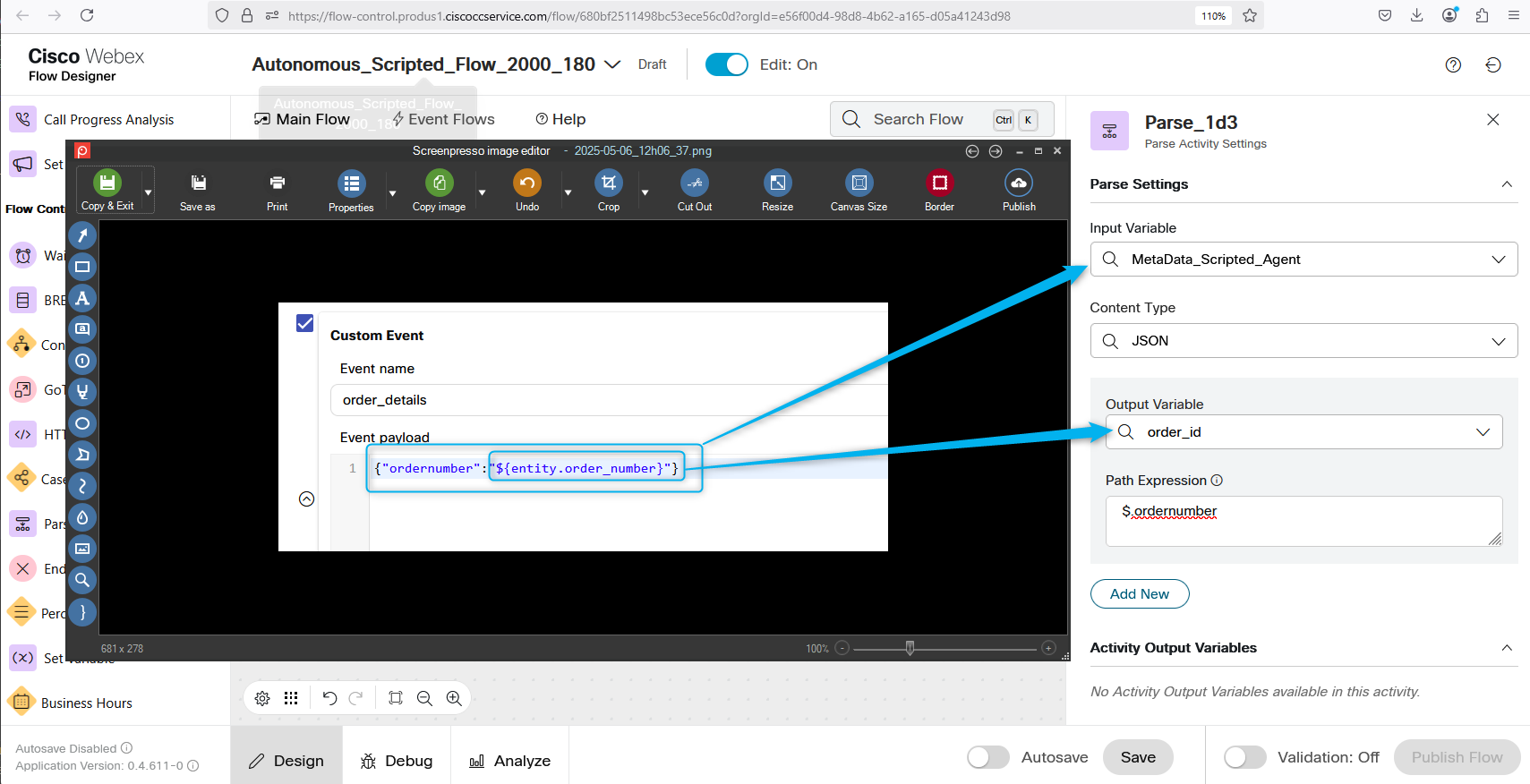
Task: Open the Input Variable dropdown
Action: [x=1303, y=260]
